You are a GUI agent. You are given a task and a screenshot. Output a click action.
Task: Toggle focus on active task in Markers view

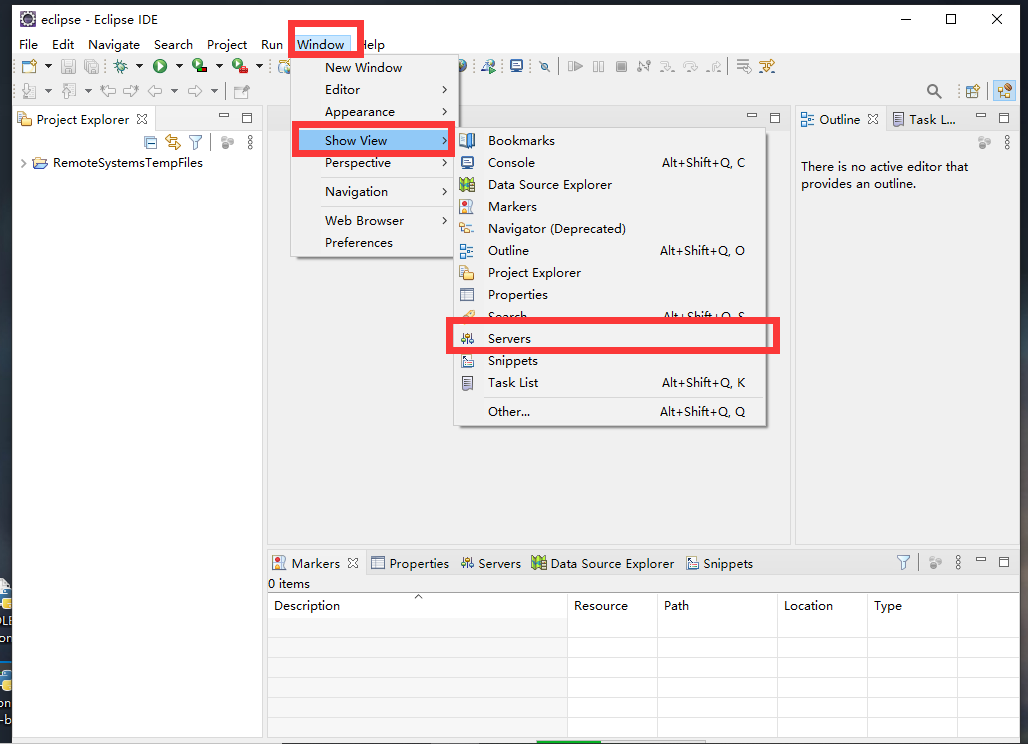tap(936, 562)
